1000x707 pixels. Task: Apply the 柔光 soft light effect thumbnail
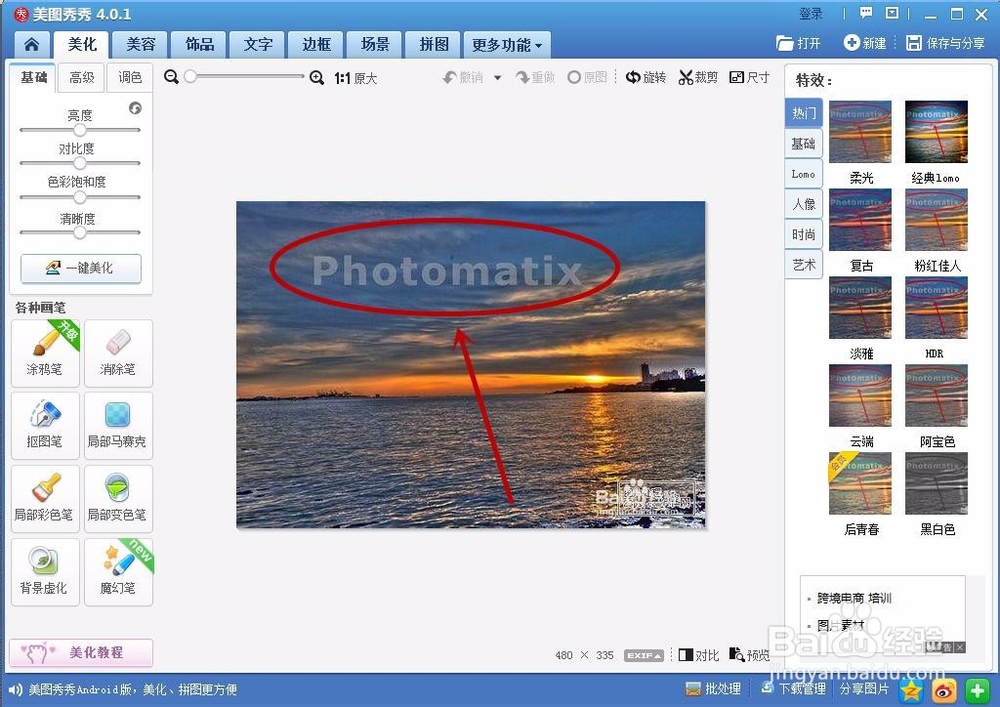point(860,131)
